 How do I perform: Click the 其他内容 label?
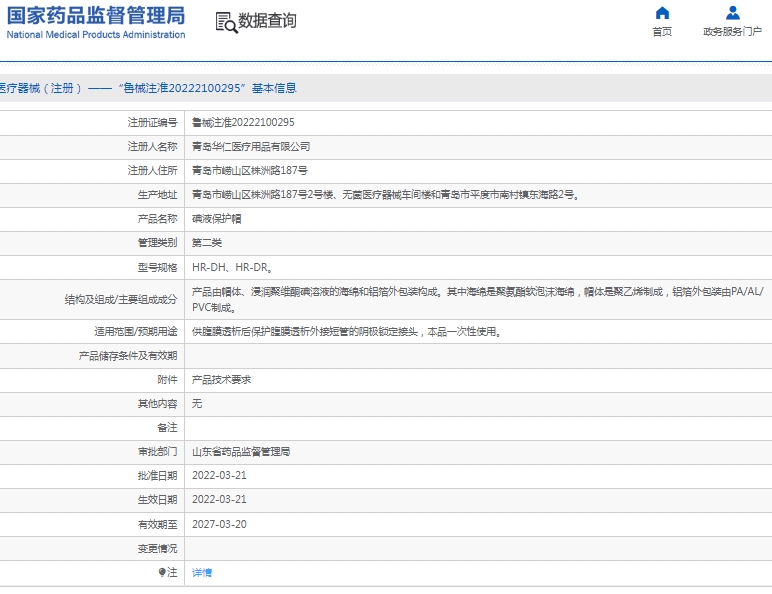157,404
